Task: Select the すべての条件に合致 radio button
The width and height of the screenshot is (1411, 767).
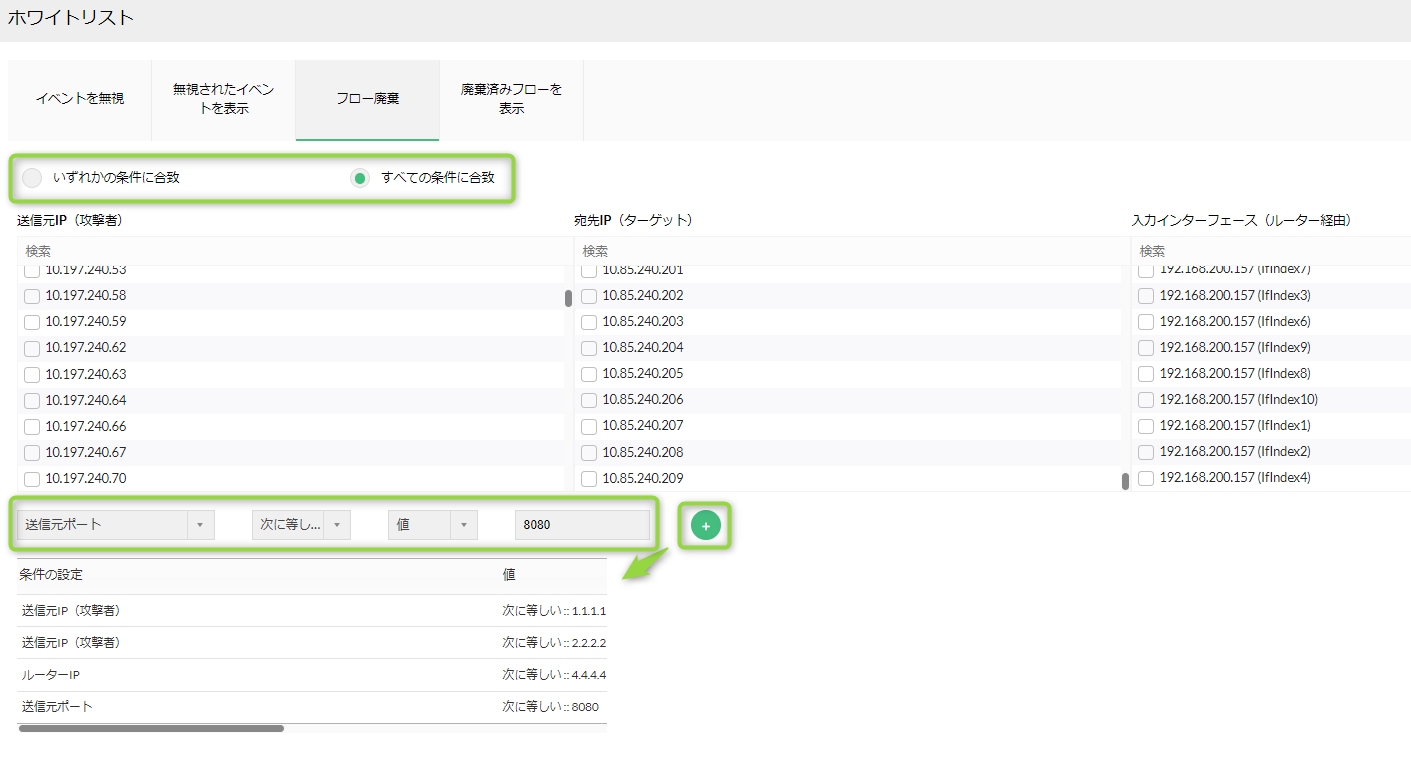Action: 360,178
